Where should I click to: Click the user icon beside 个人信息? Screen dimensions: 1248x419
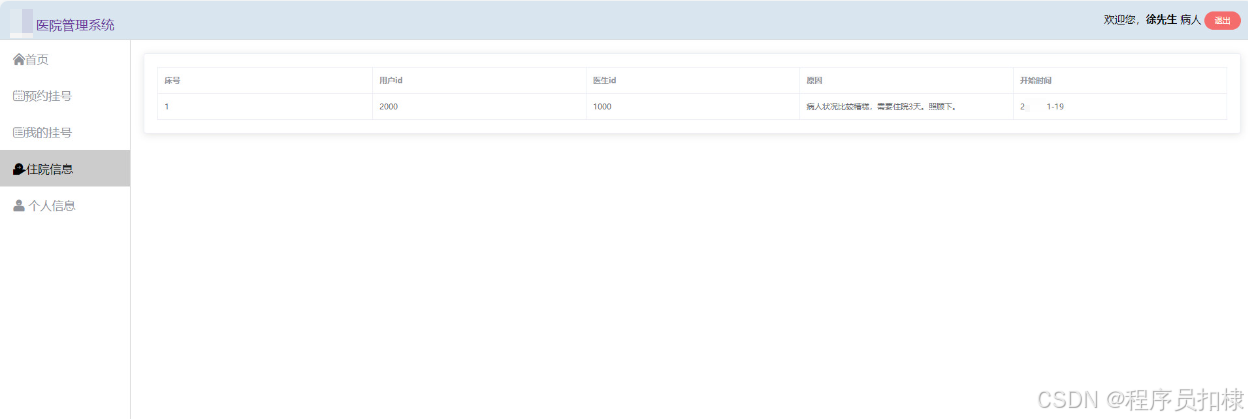click(18, 206)
